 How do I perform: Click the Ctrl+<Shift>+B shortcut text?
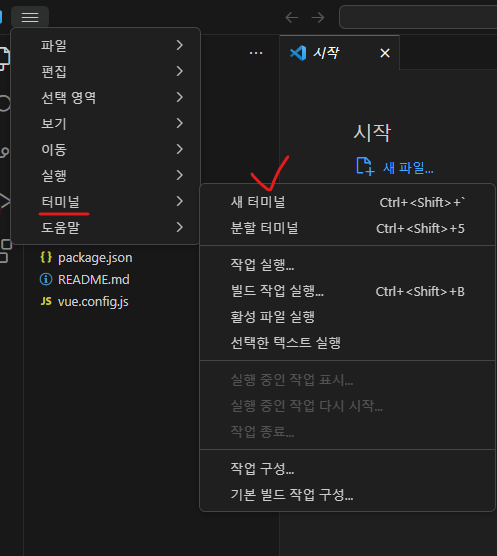(x=420, y=291)
